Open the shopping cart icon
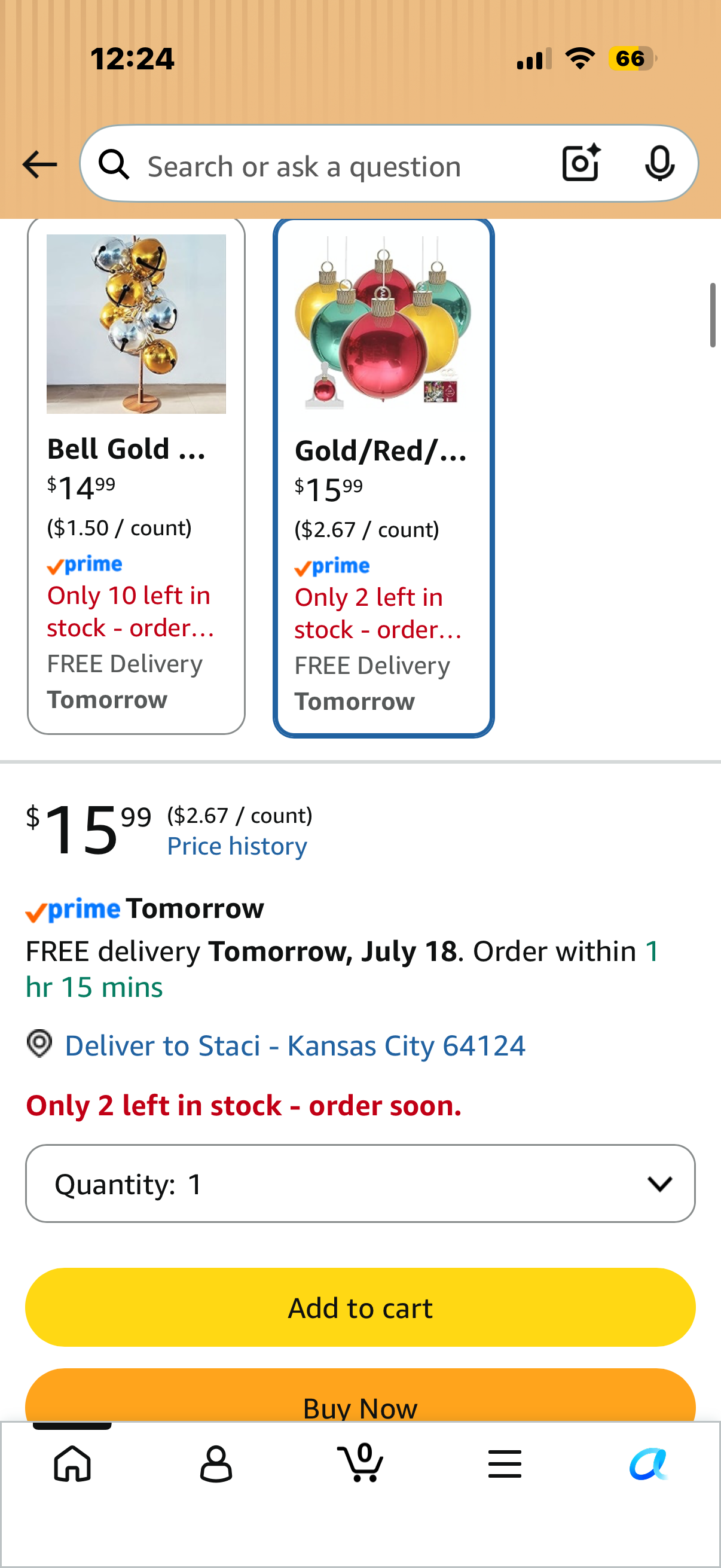The width and height of the screenshot is (721, 1568). pyautogui.click(x=360, y=1462)
